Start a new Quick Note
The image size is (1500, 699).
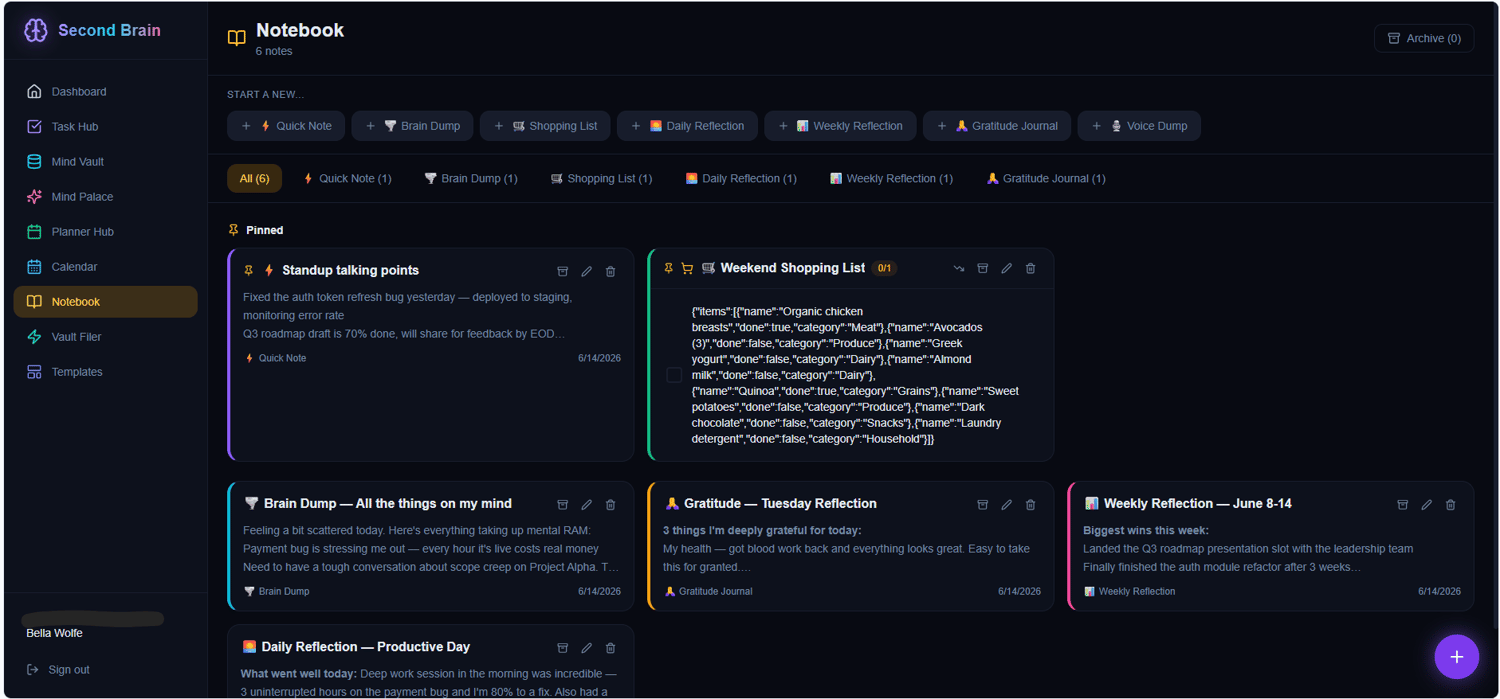pyautogui.click(x=286, y=126)
